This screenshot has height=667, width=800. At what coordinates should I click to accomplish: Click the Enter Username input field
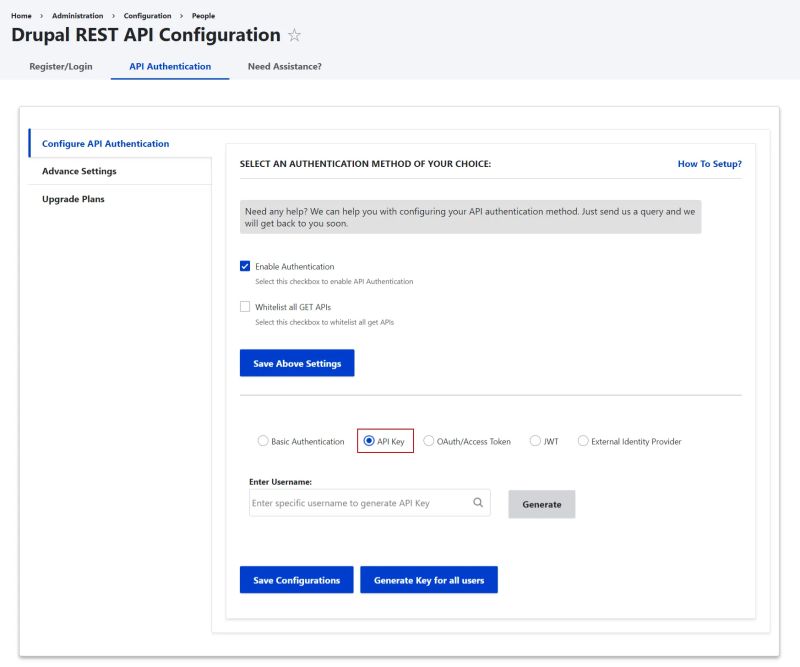358,503
